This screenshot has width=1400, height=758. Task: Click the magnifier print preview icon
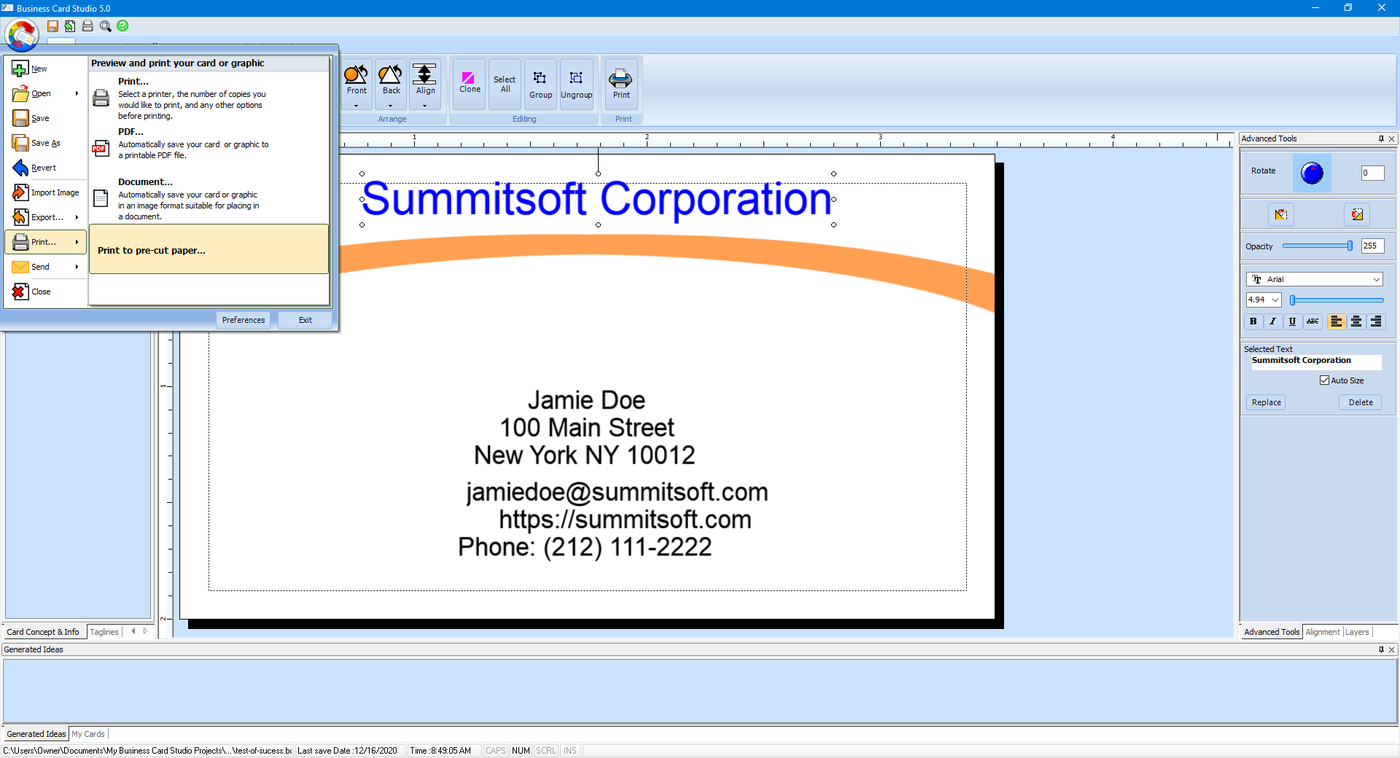pos(105,26)
